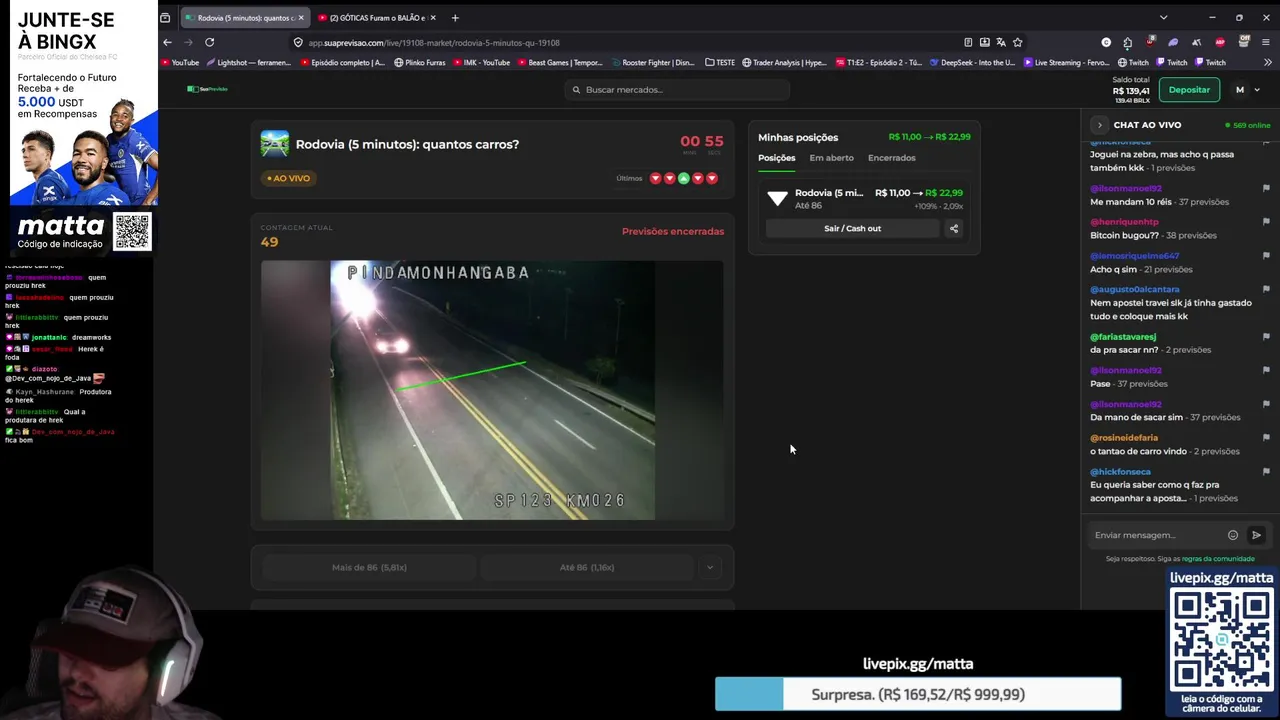Click the Rodovia market thumbnail icon
The width and height of the screenshot is (1280, 720).
coord(275,144)
